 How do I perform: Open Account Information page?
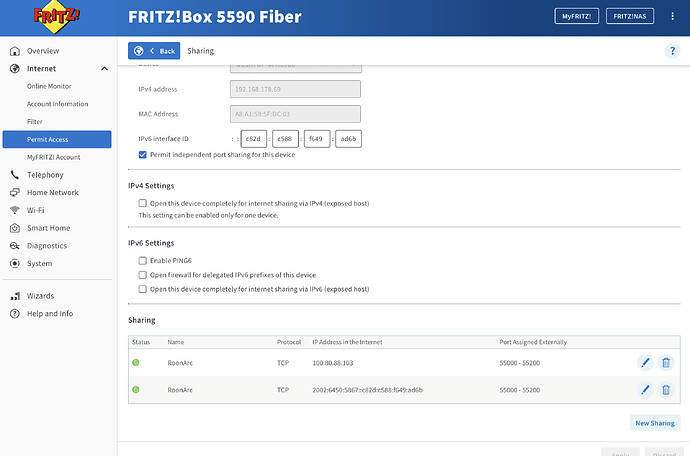[x=57, y=104]
